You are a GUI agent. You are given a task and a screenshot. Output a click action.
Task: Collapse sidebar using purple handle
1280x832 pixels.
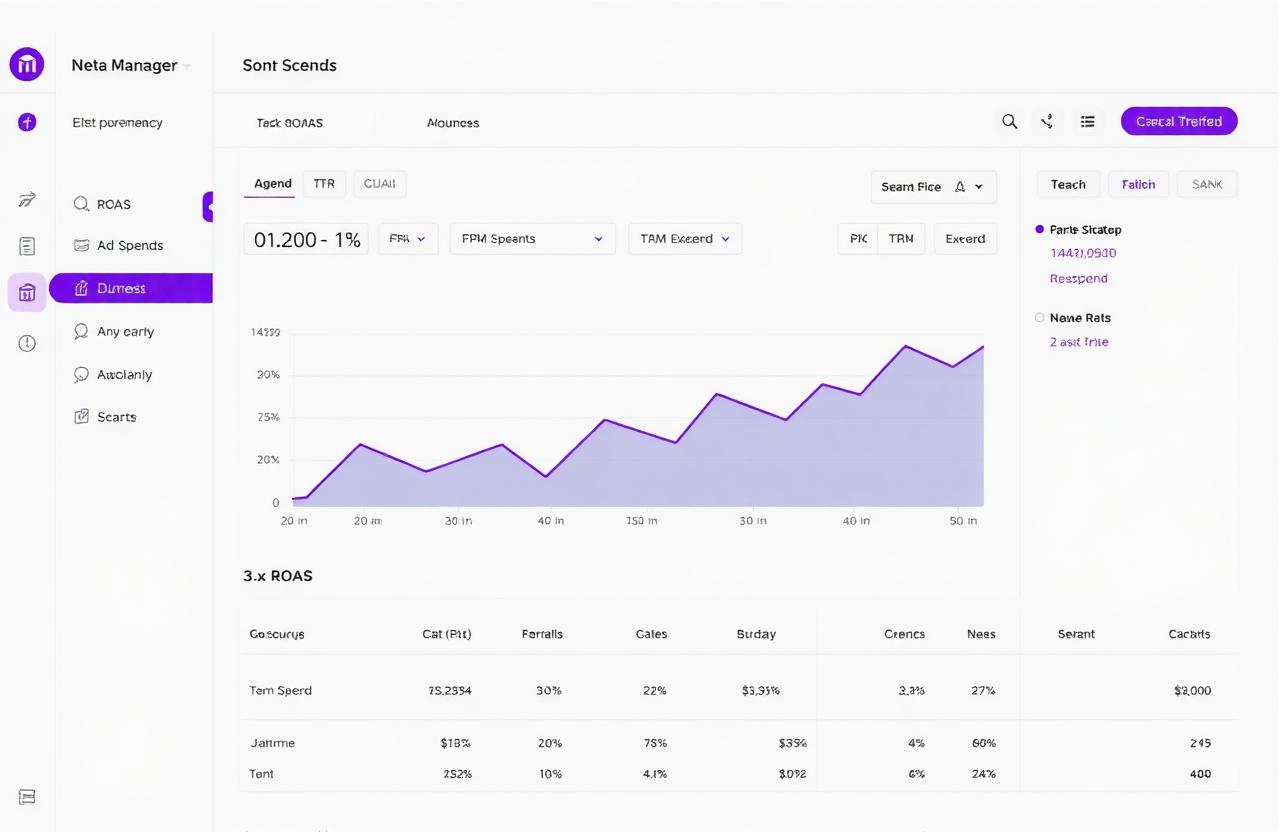(x=208, y=206)
